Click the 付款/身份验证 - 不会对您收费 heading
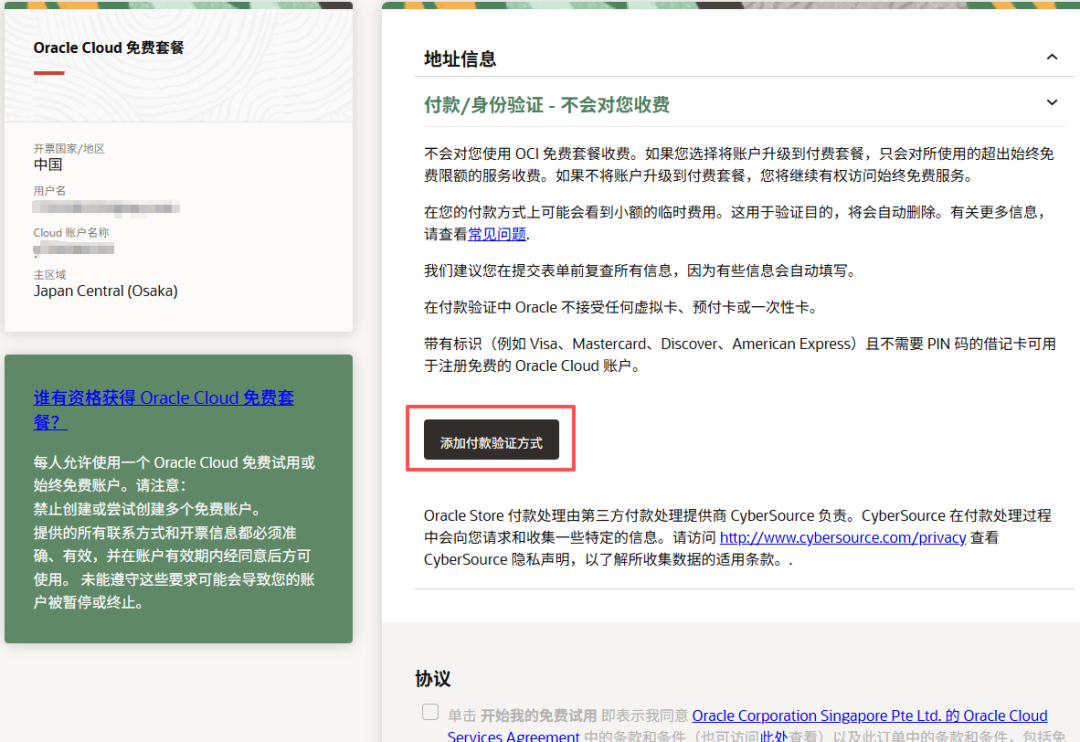1080x742 pixels. tap(546, 105)
